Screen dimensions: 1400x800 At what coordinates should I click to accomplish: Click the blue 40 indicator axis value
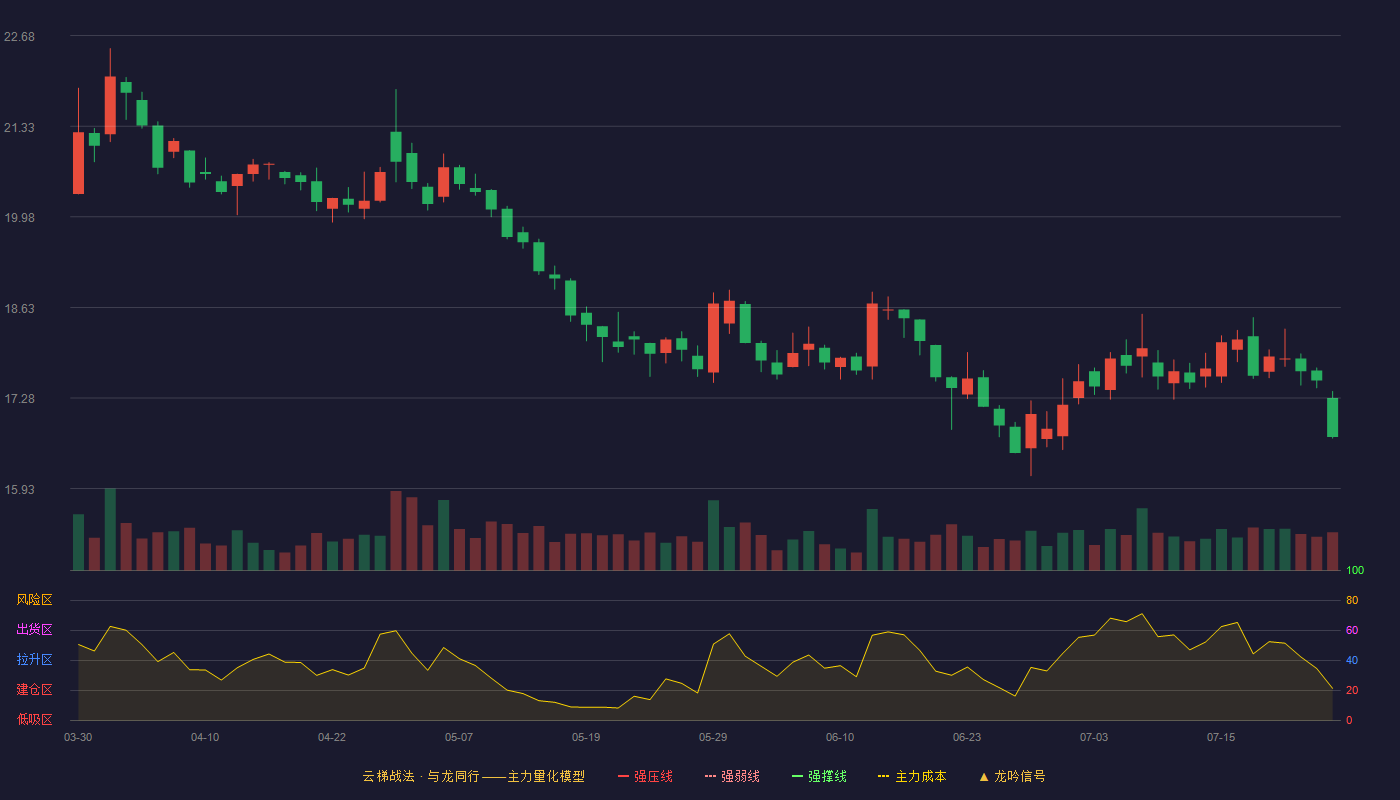click(1352, 660)
